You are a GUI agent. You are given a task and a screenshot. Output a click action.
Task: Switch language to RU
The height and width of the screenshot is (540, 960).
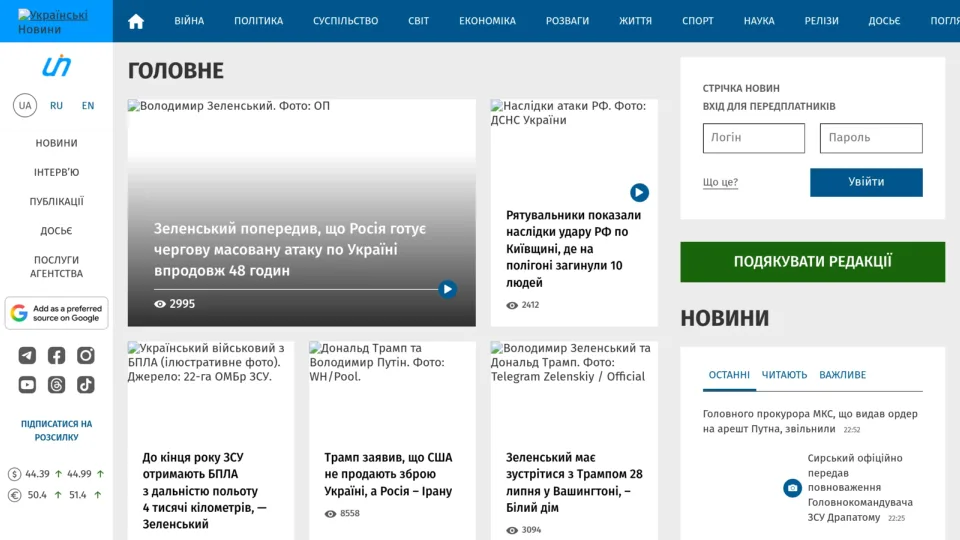pos(56,105)
